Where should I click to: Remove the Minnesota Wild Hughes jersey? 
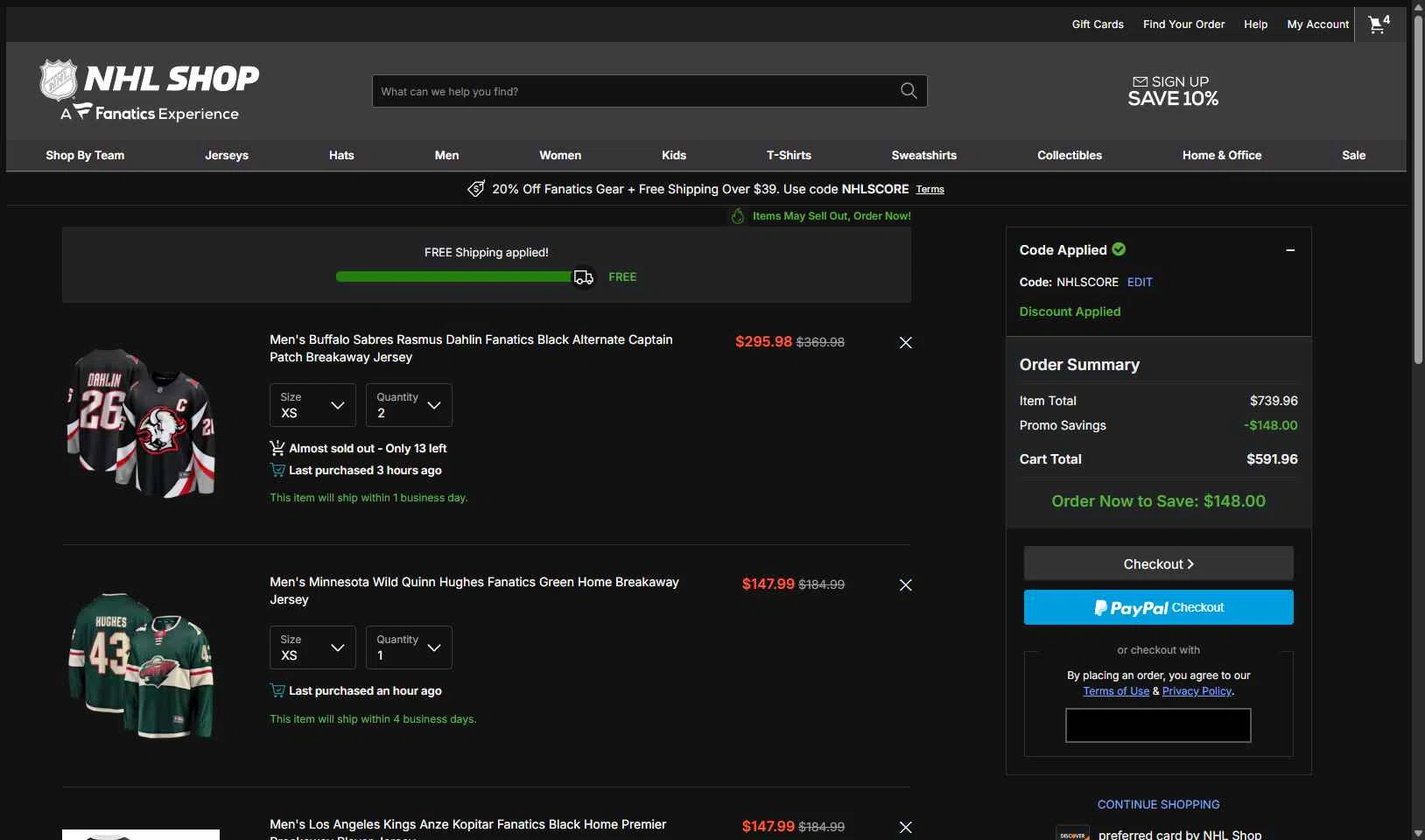(x=906, y=585)
